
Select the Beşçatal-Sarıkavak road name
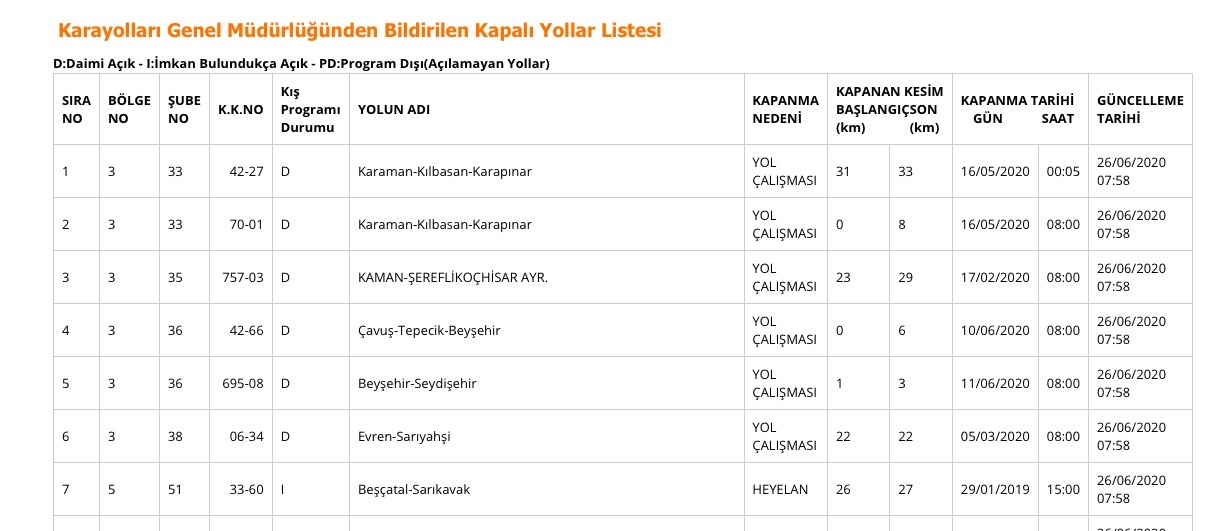414,489
